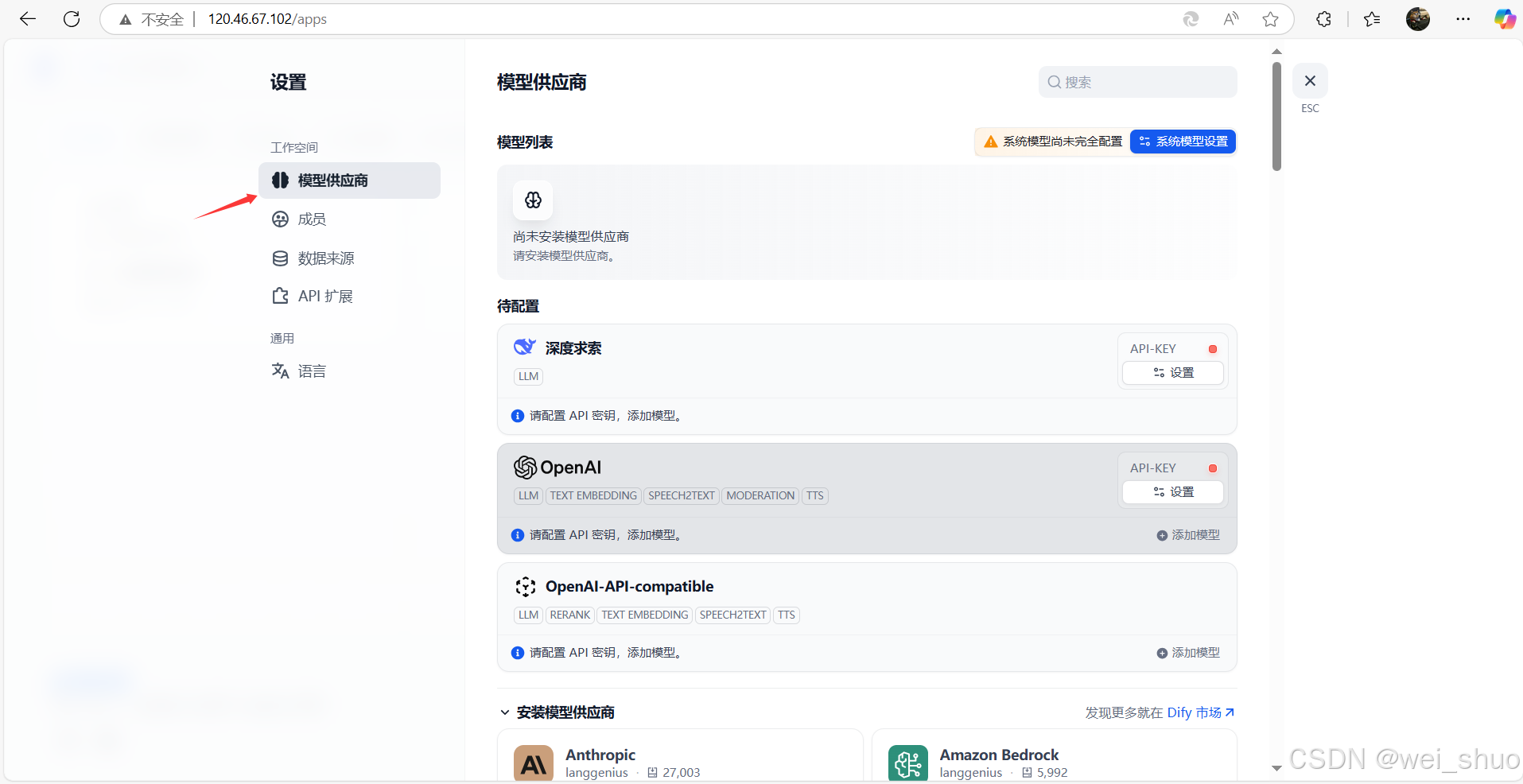Open the Dify 市场 link
The image size is (1523, 784).
(x=1195, y=712)
